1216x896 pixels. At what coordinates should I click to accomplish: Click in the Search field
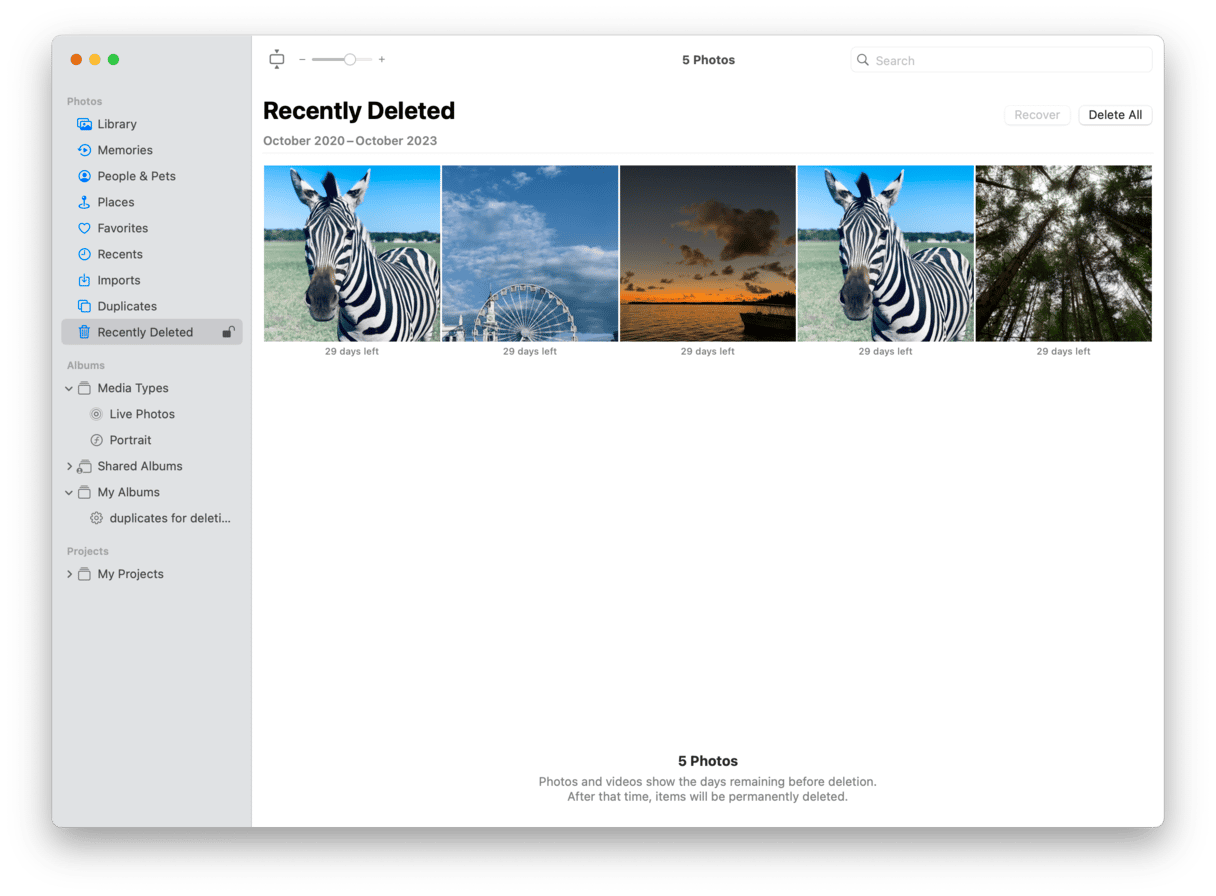pos(1001,60)
